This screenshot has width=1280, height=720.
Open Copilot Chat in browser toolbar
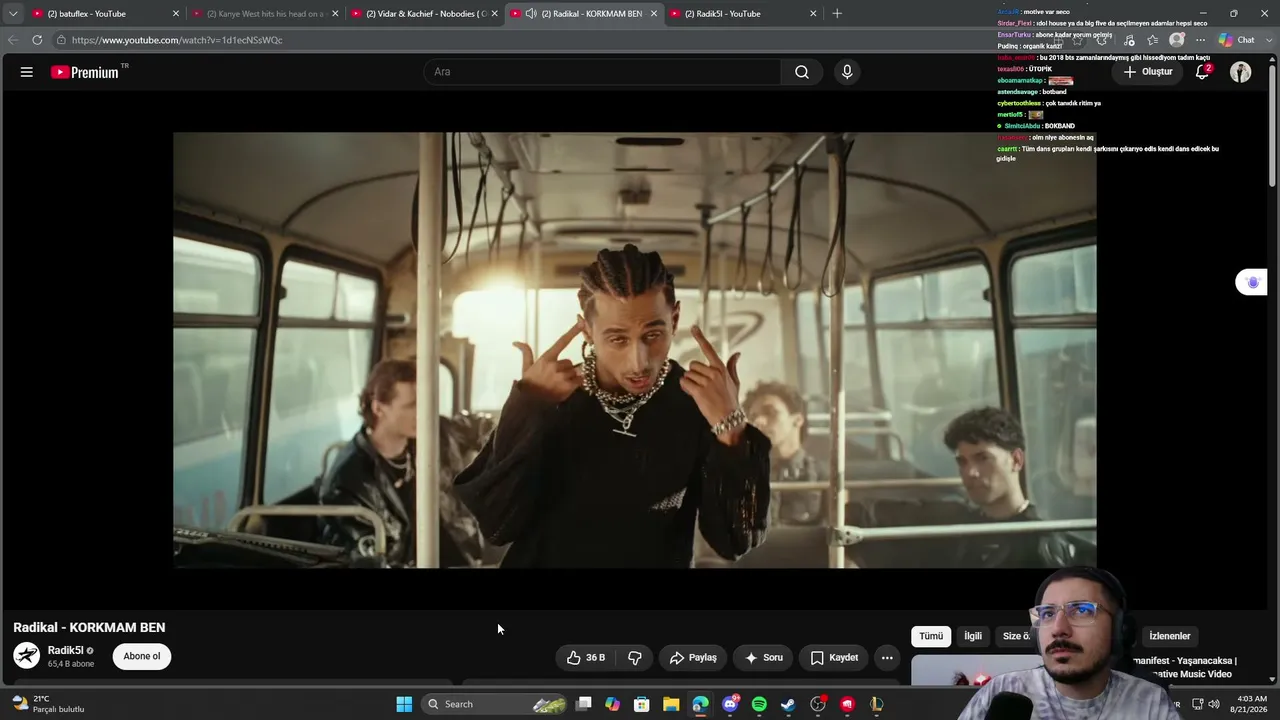(1237, 40)
